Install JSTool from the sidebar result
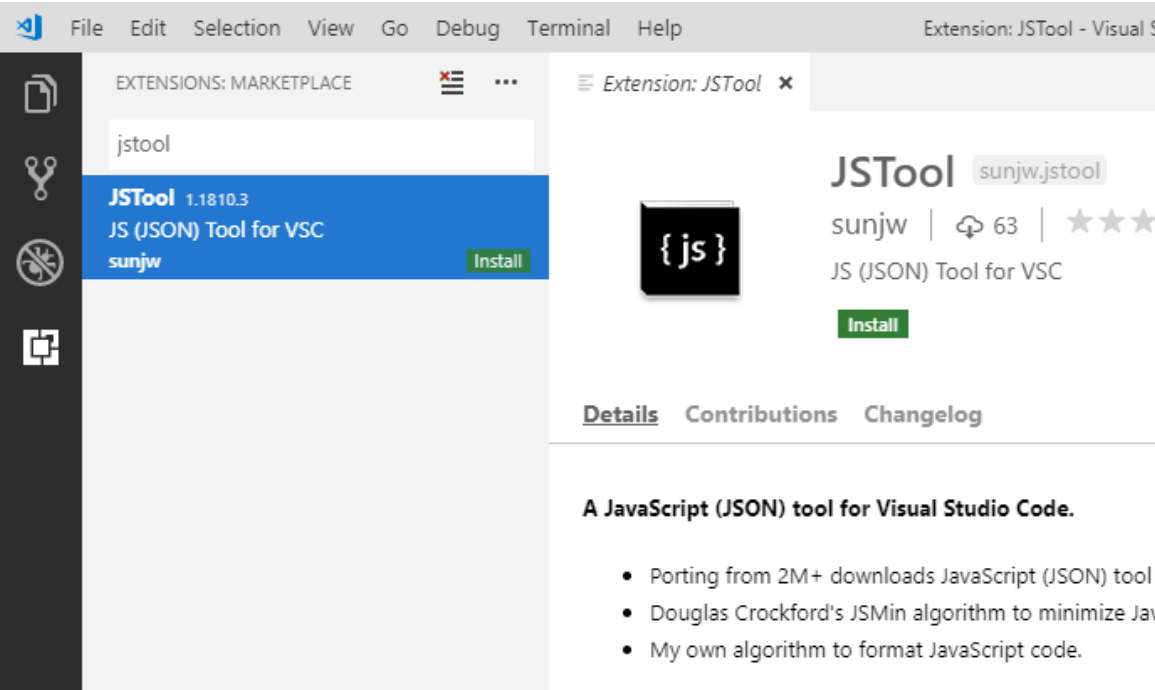1155x690 pixels. click(x=500, y=261)
